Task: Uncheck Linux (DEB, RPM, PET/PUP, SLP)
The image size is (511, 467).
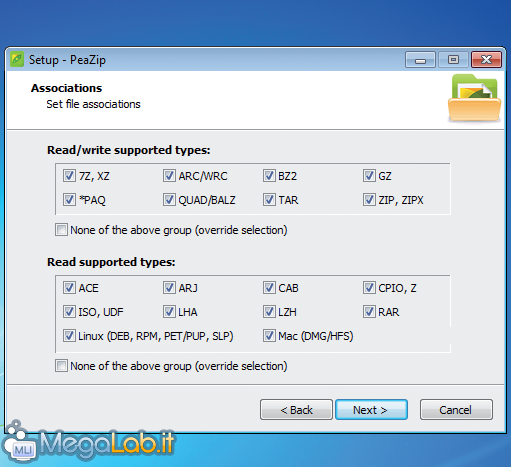Action: tap(69, 336)
